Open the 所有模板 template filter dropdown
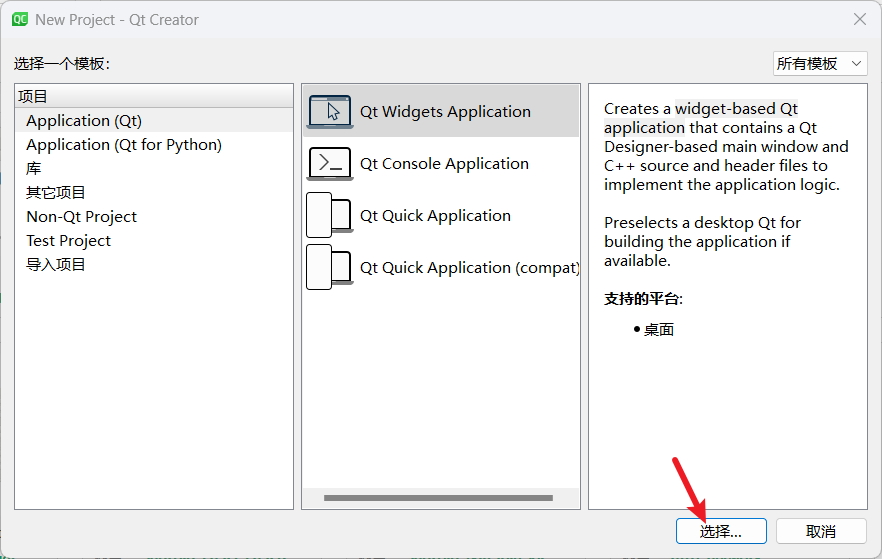The image size is (882, 559). (820, 64)
